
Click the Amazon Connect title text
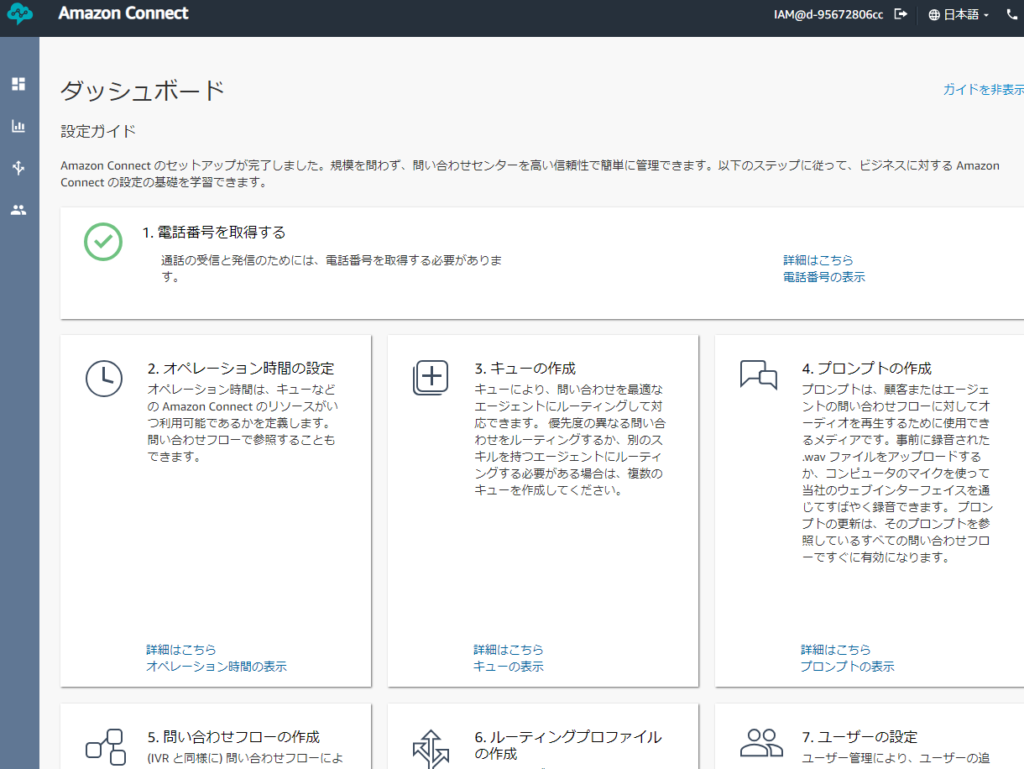point(123,13)
